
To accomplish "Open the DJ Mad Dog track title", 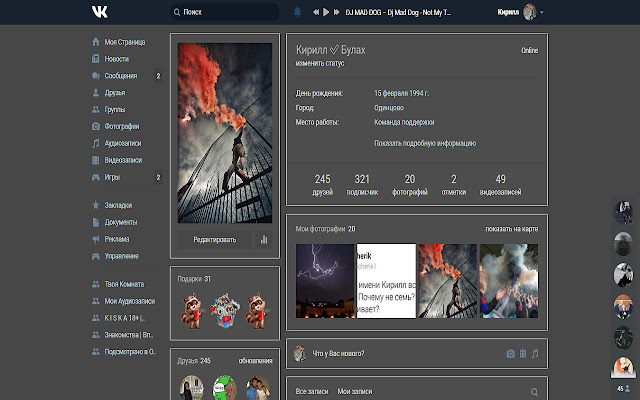I will [398, 12].
